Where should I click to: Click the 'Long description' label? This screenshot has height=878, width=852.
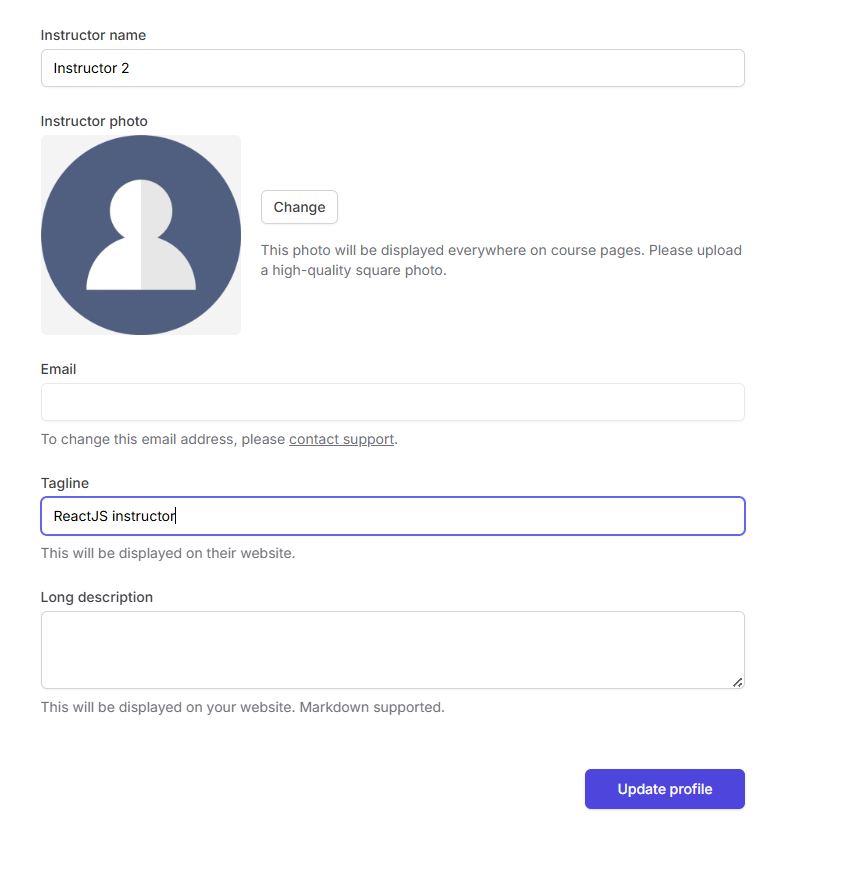(x=97, y=597)
